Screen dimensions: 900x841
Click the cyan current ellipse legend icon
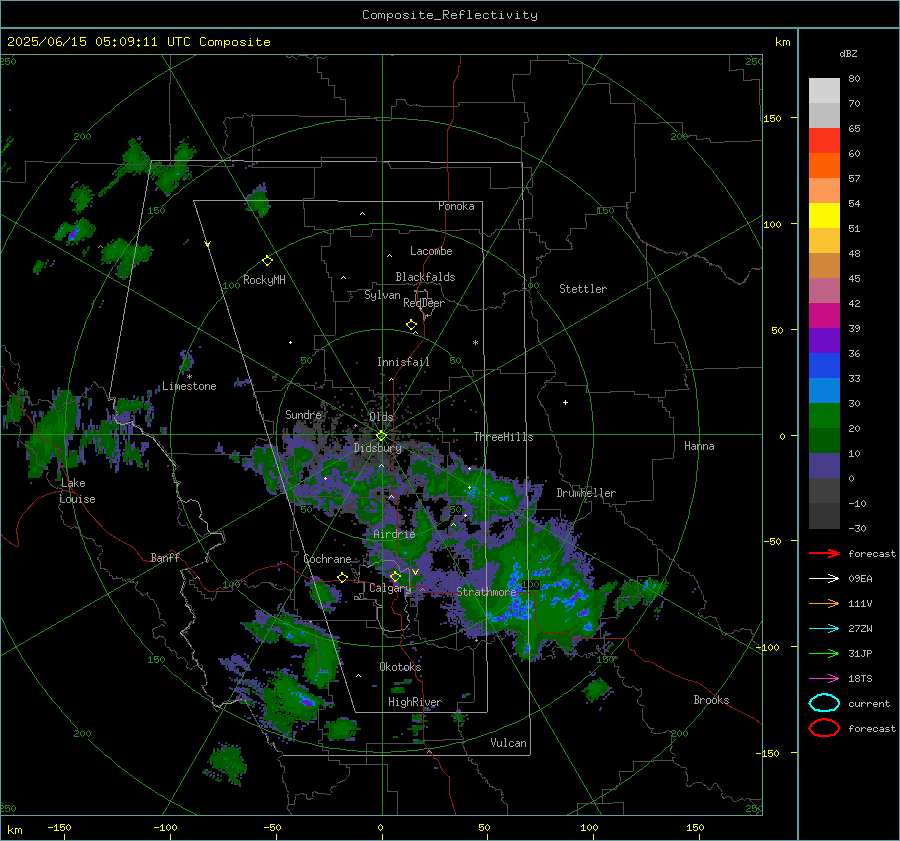pyautogui.click(x=824, y=703)
